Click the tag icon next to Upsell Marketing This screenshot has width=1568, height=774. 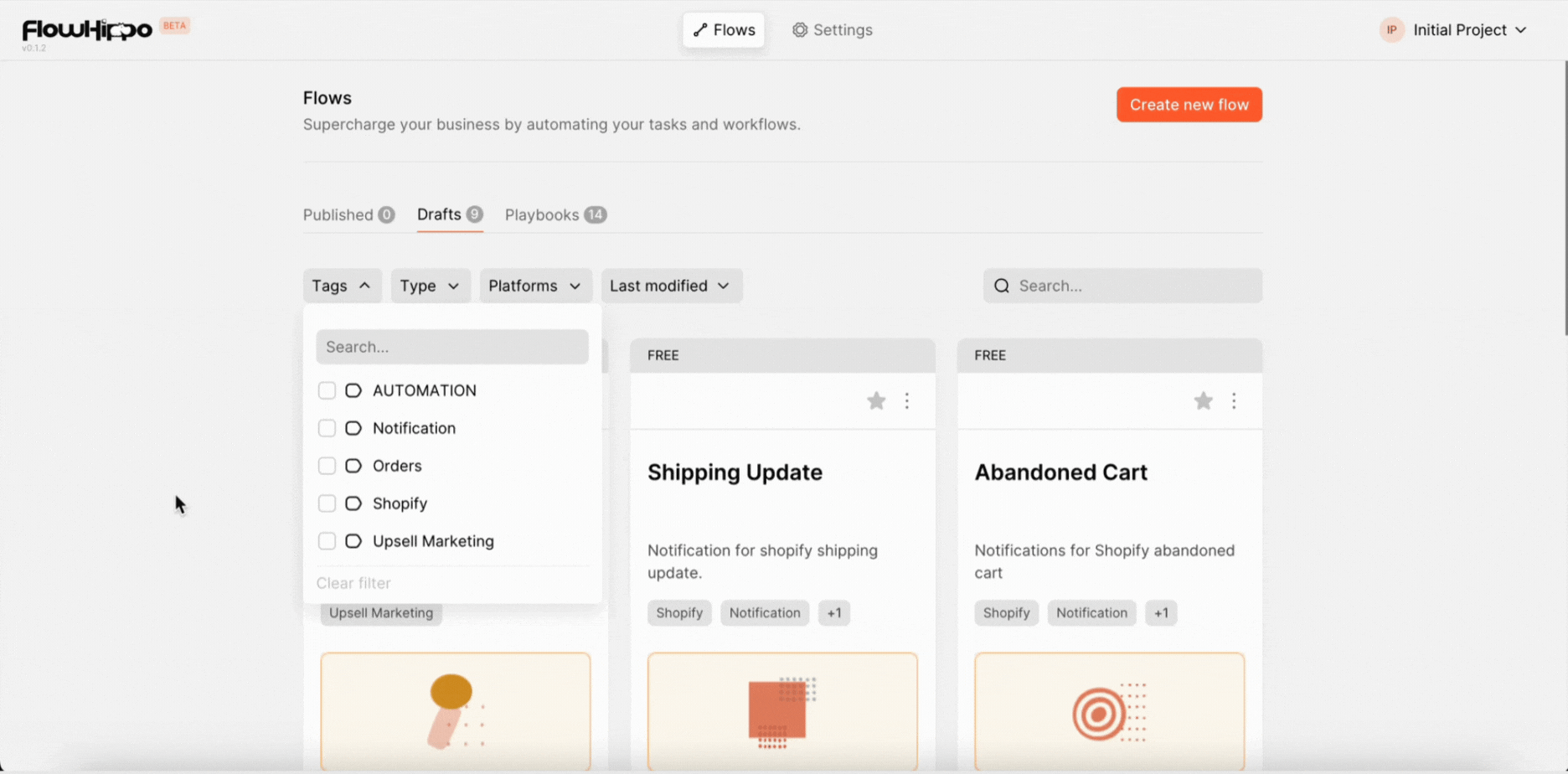(353, 541)
